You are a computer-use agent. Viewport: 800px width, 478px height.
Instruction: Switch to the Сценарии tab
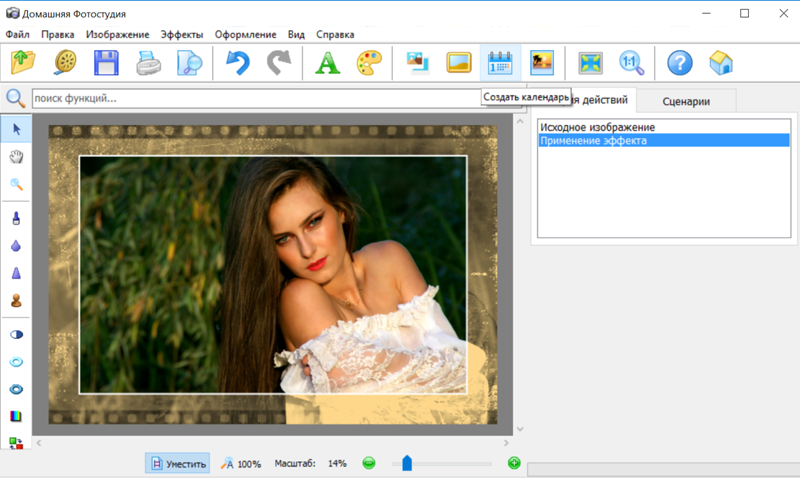click(686, 101)
